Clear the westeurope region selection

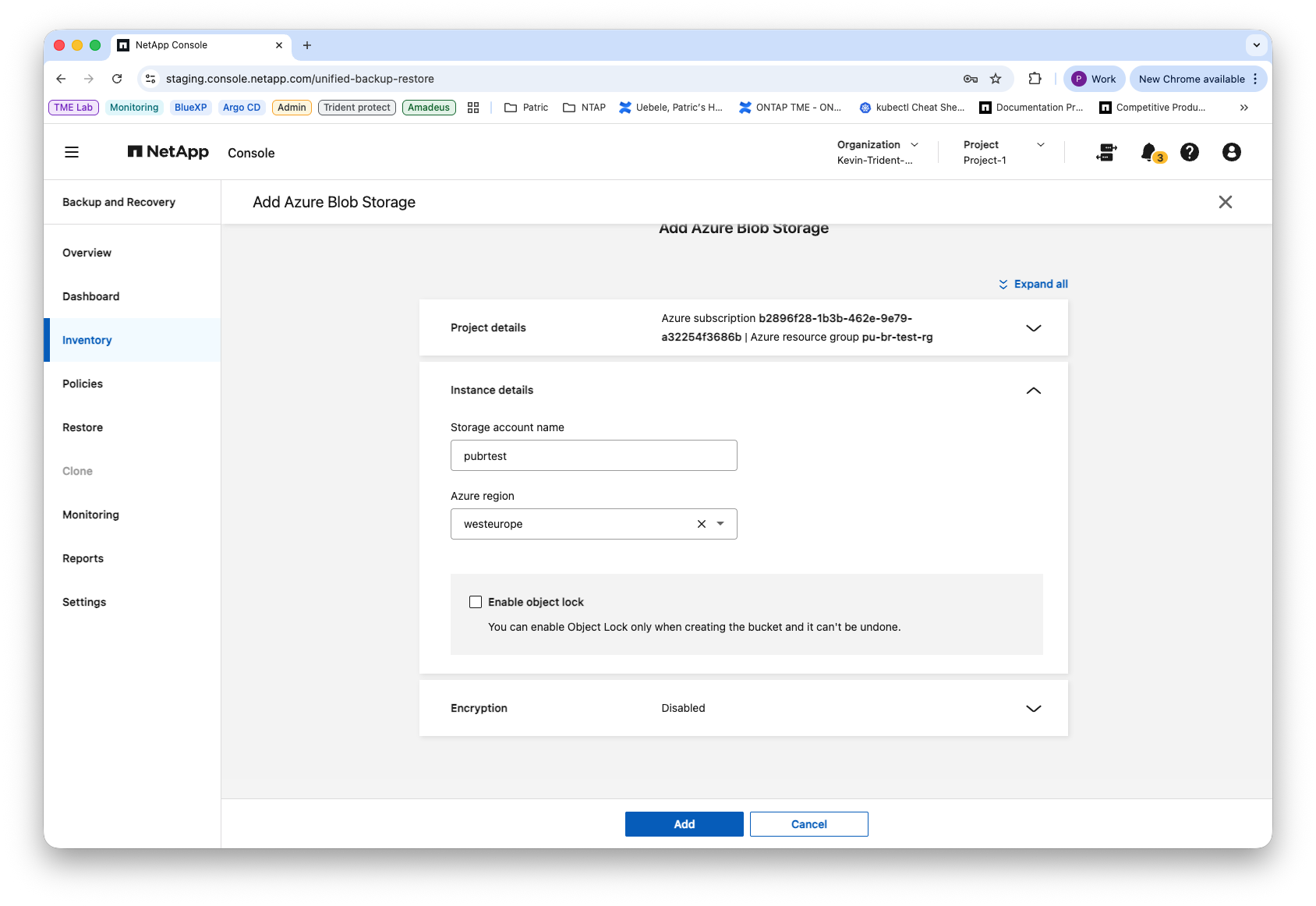(702, 524)
